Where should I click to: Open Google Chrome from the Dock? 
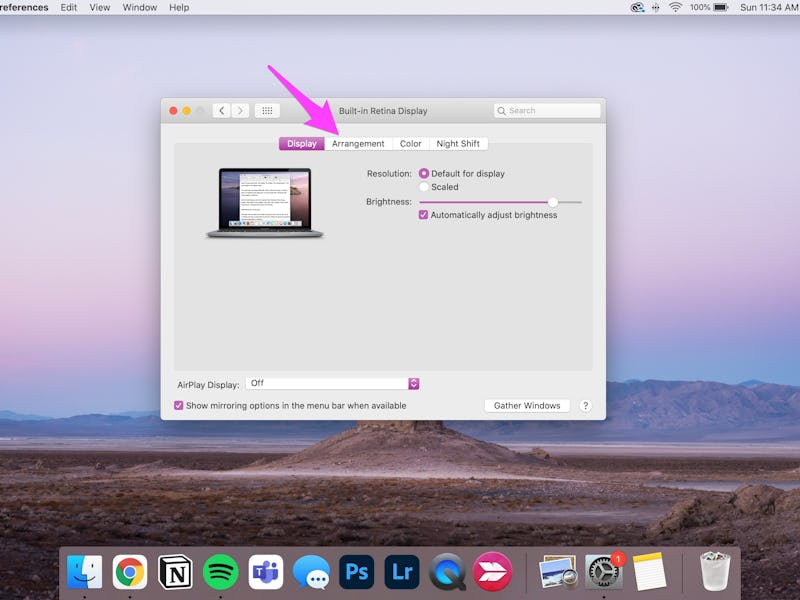click(131, 572)
